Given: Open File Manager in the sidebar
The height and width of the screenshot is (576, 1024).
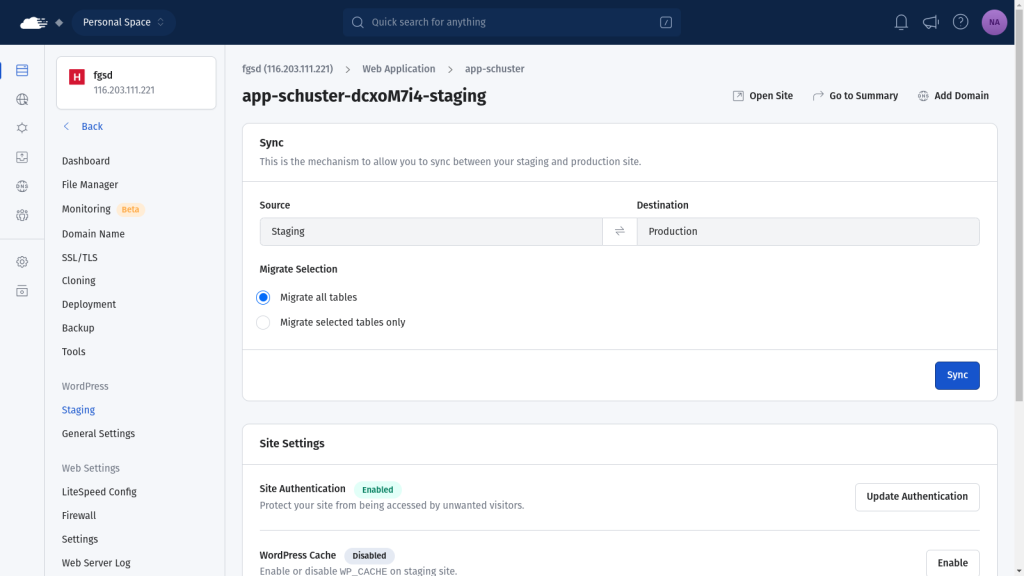Looking at the screenshot, I should (x=90, y=185).
